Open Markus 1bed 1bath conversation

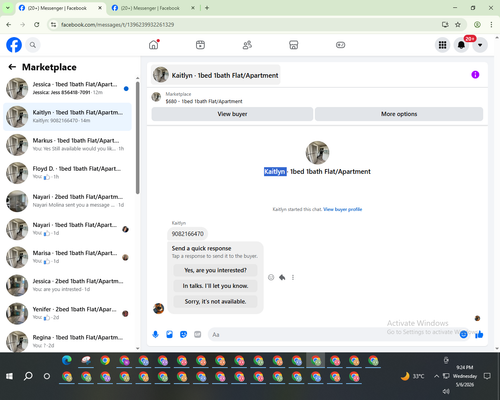coord(67,145)
